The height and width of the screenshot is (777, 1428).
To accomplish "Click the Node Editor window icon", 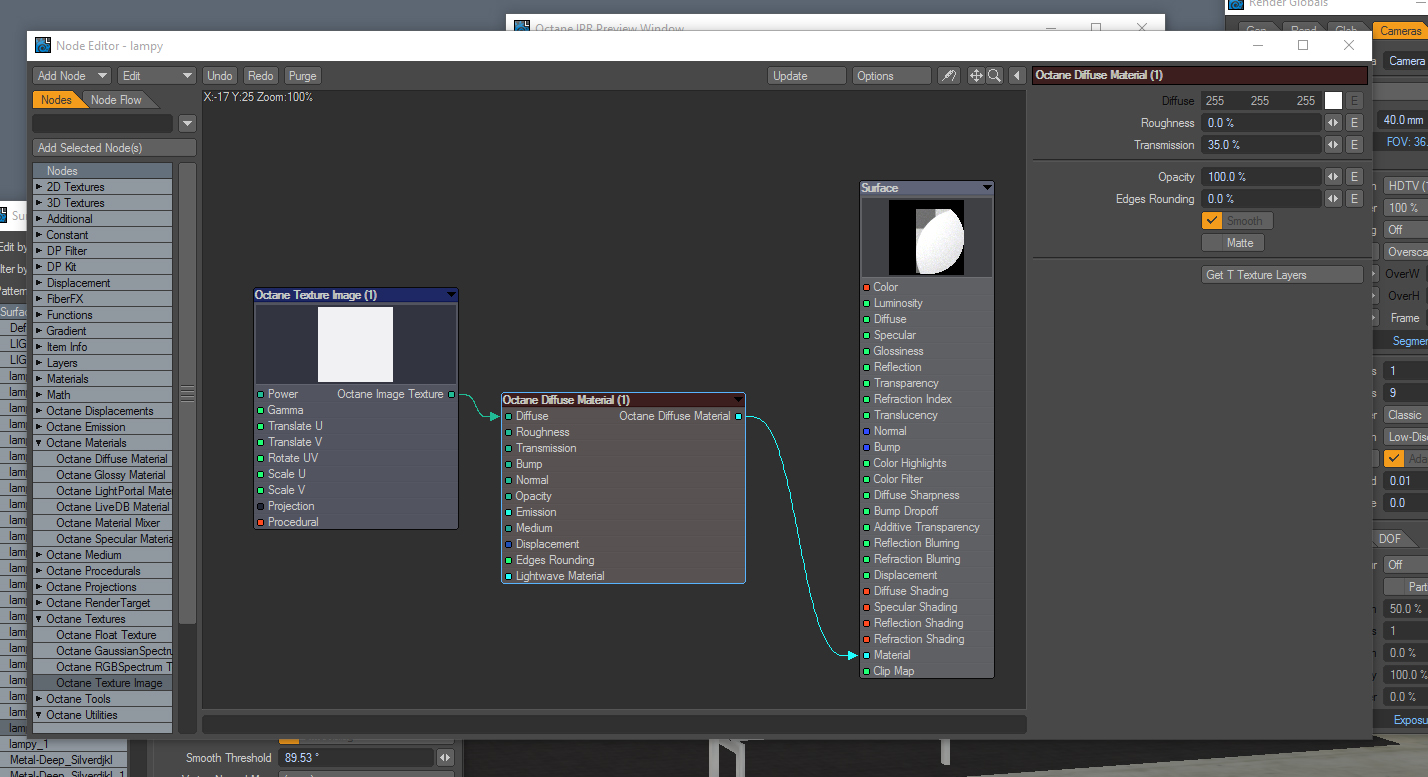I will pyautogui.click(x=43, y=45).
